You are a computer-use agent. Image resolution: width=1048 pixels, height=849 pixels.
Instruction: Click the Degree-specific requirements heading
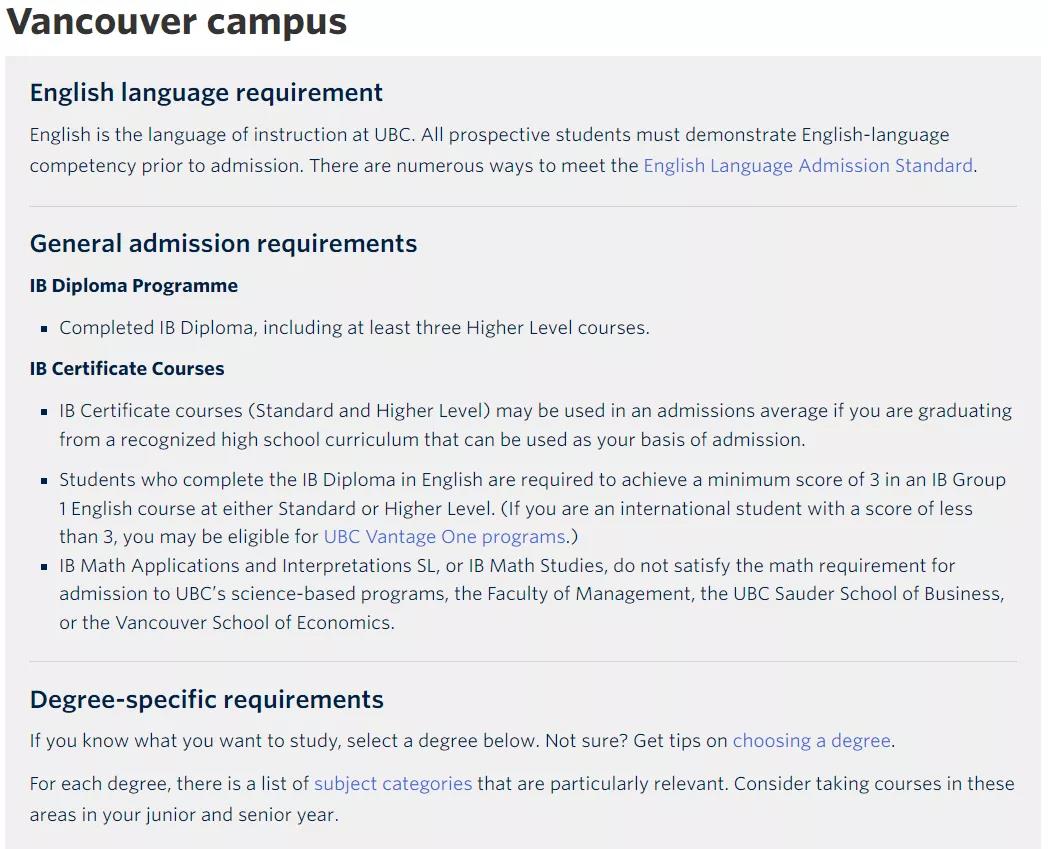(206, 700)
